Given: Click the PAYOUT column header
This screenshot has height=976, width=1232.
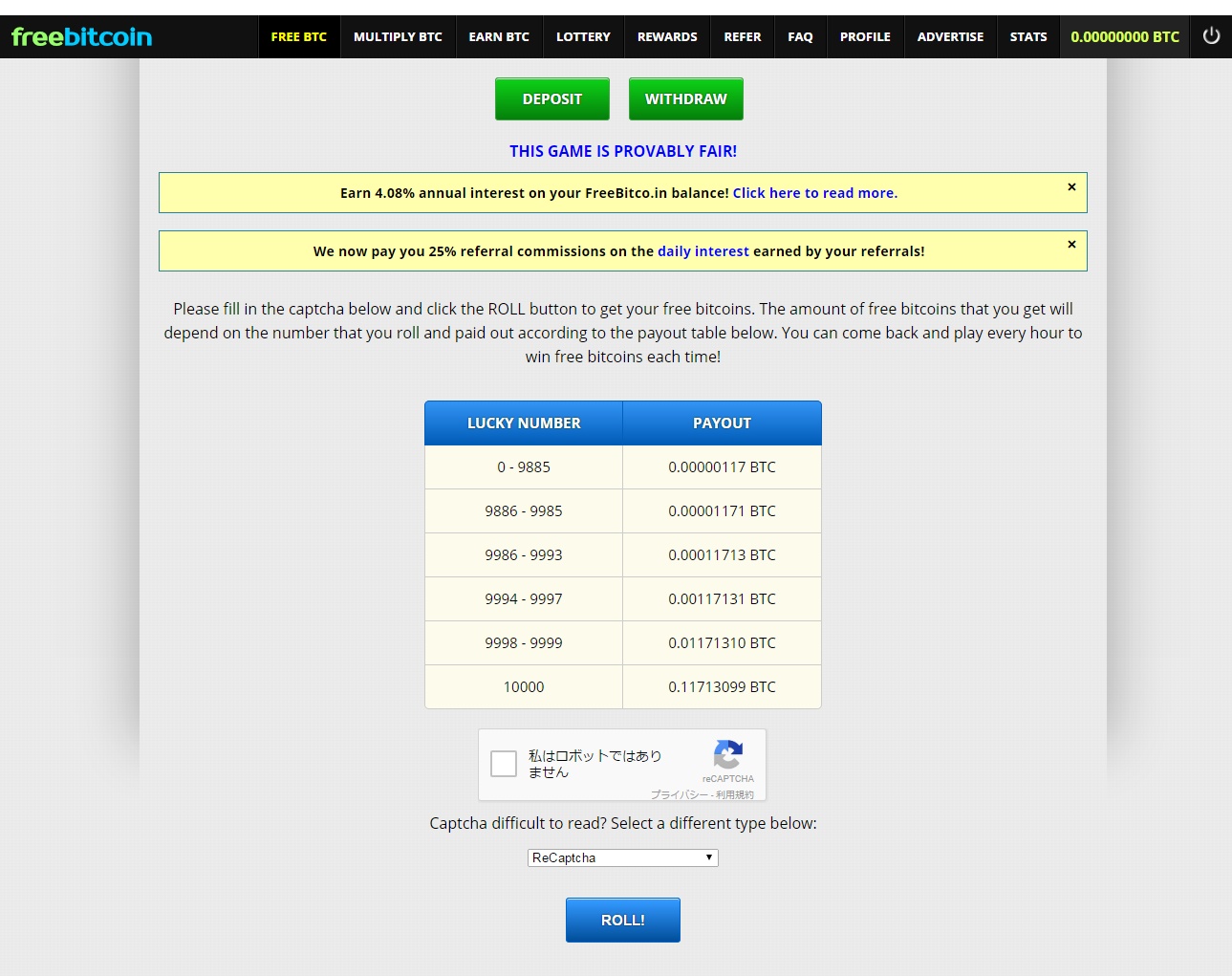Looking at the screenshot, I should click(x=723, y=423).
